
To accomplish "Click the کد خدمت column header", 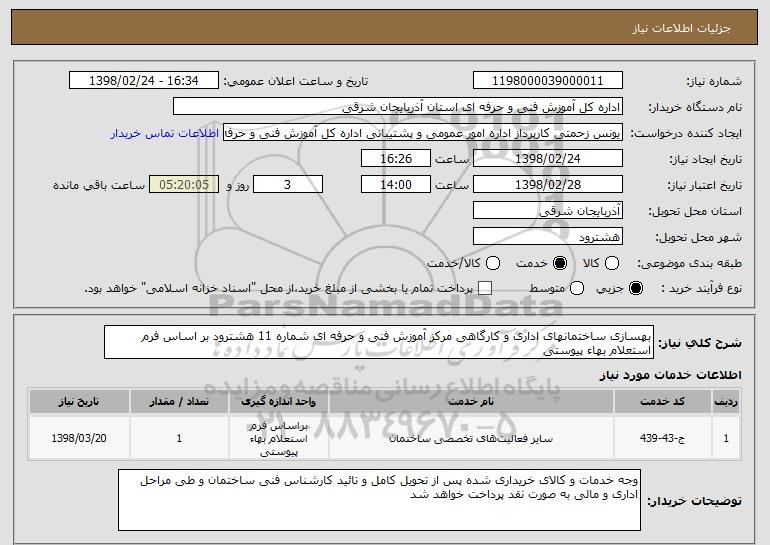I will pyautogui.click(x=662, y=402).
